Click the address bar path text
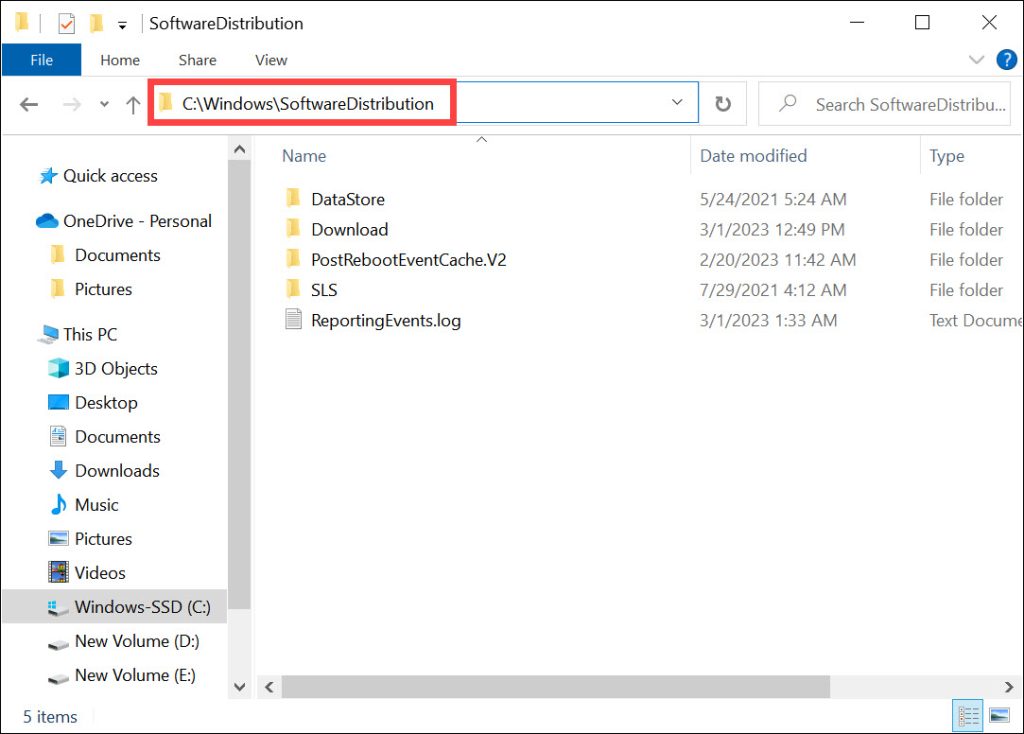Screen dimensions: 1024x734 click(308, 104)
